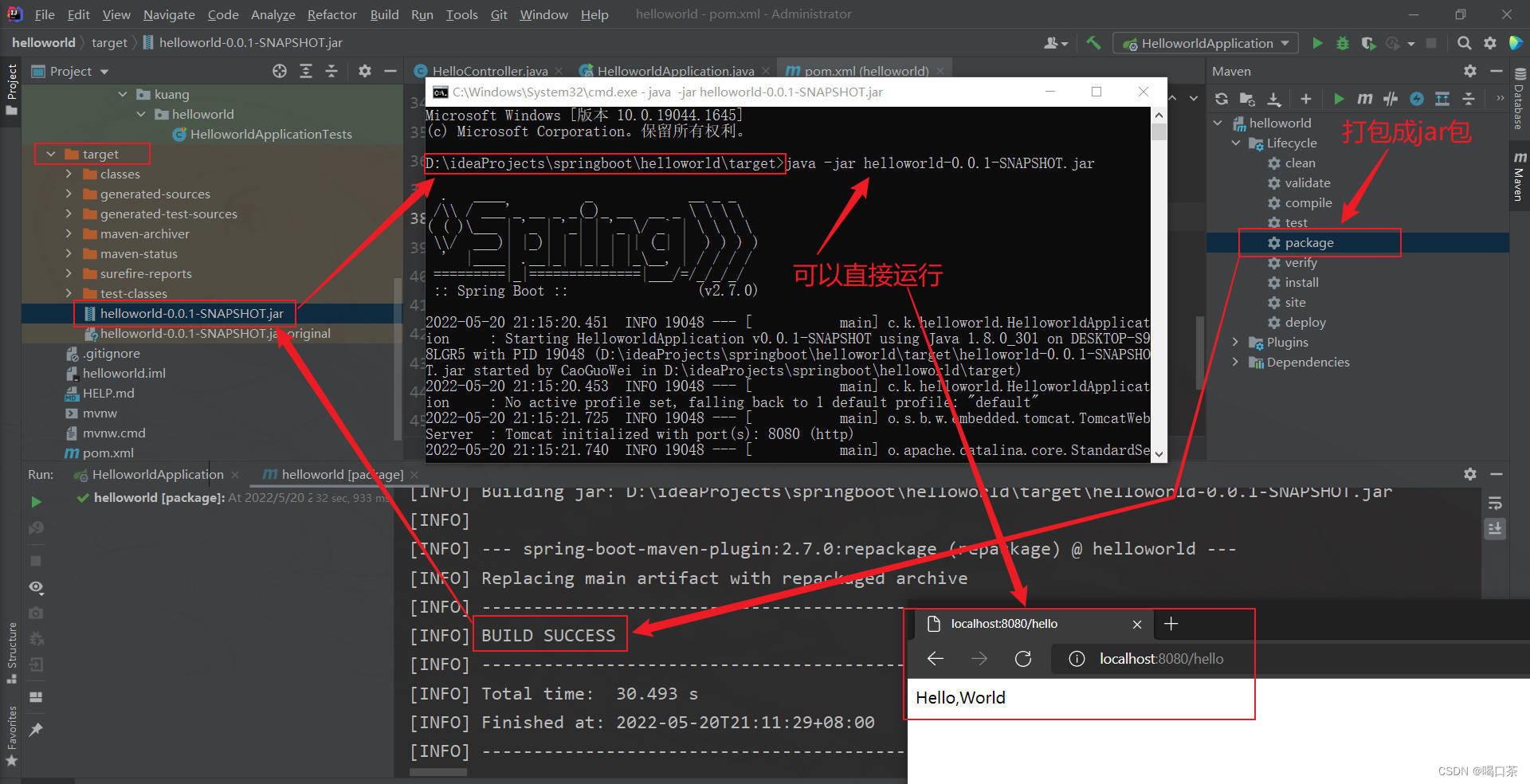Toggle Skip Tests mode in Maven
1530x784 pixels.
tap(1417, 99)
